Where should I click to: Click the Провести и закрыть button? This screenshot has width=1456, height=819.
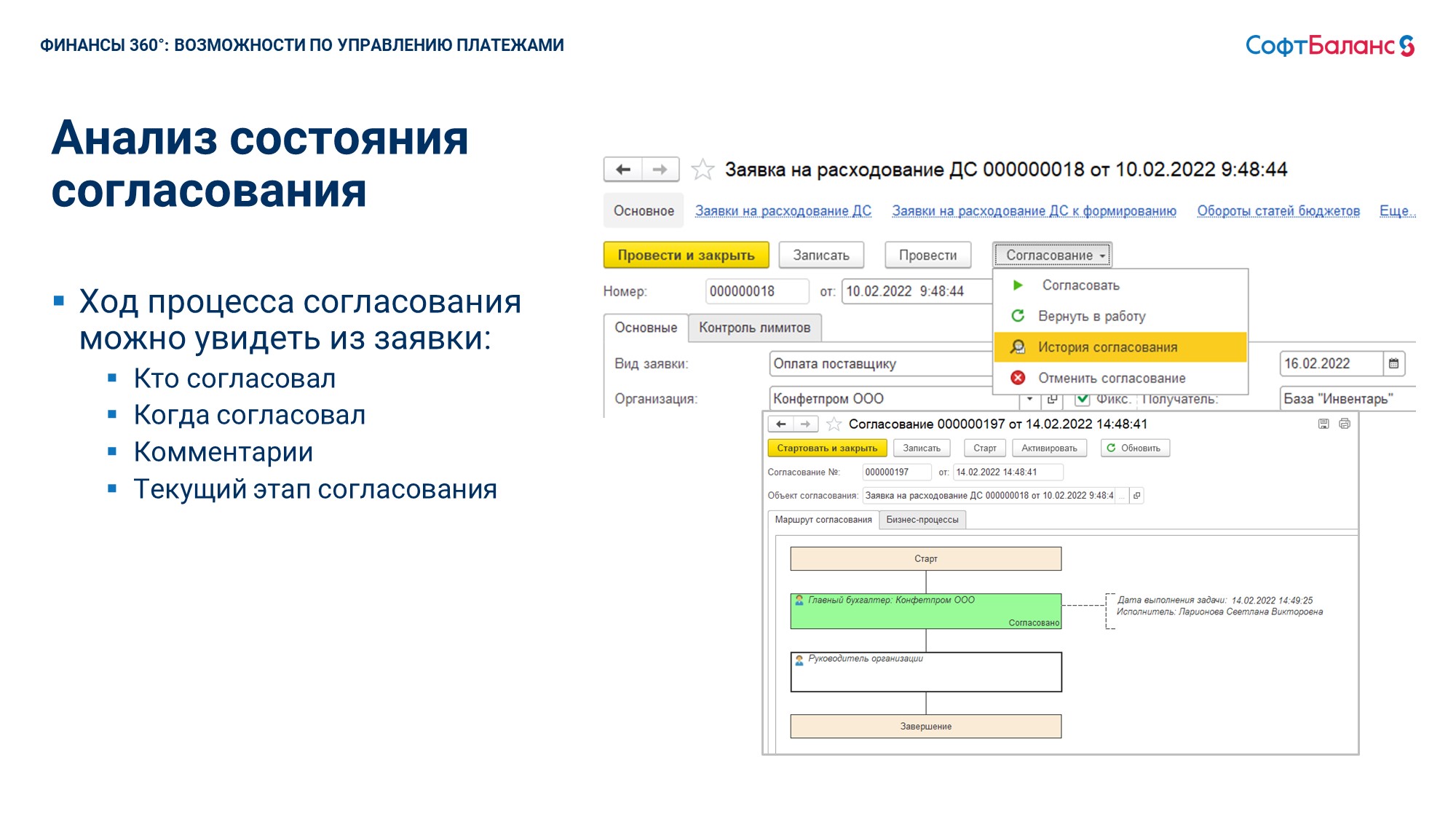pyautogui.click(x=686, y=255)
